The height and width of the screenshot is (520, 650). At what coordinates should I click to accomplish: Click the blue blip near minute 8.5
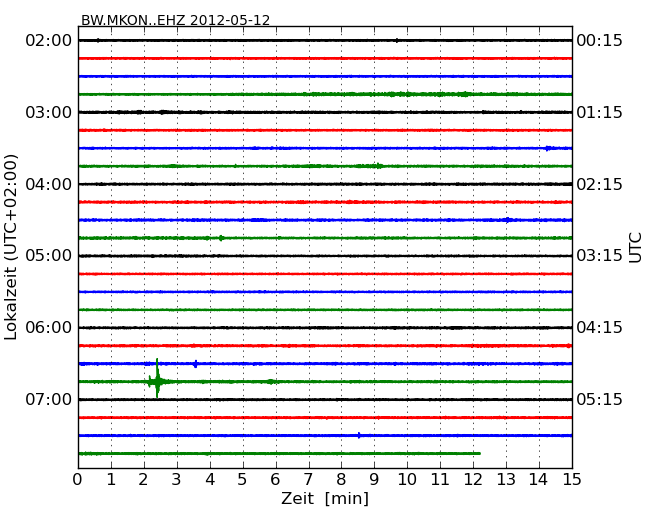coord(359,435)
